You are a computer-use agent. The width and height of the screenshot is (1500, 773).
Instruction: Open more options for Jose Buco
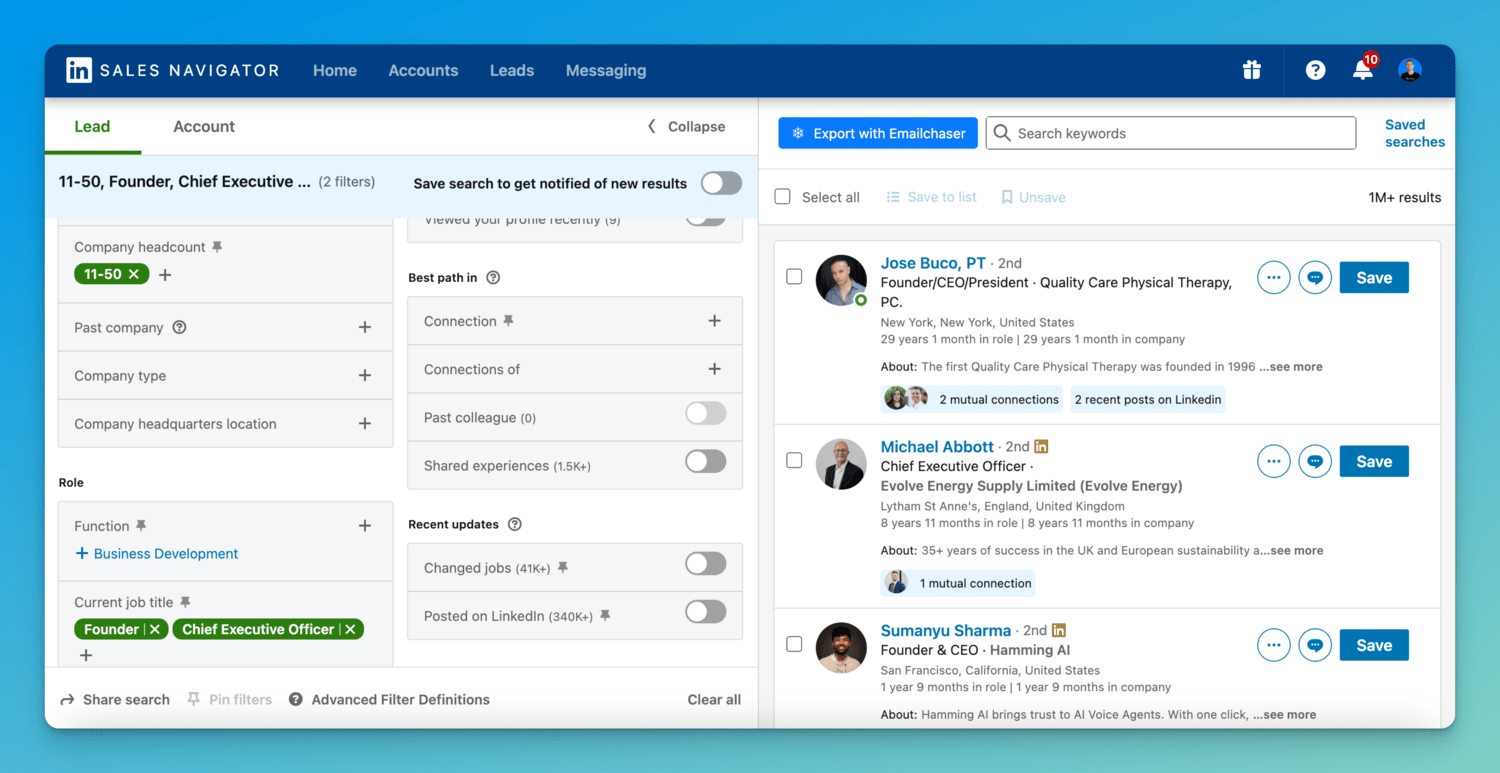click(x=1273, y=278)
